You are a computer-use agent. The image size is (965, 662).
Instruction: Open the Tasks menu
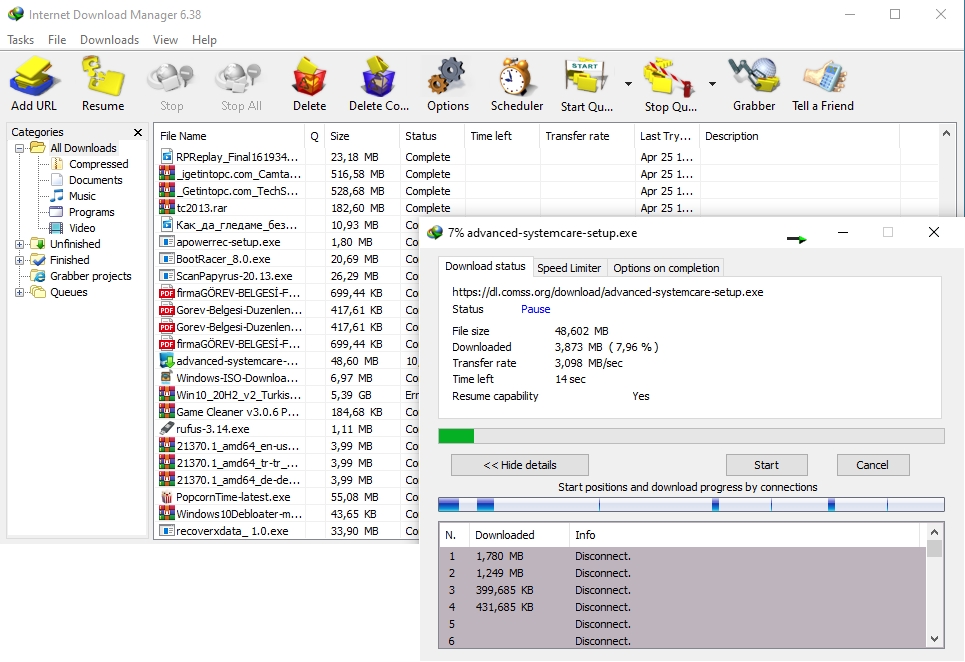pyautogui.click(x=20, y=40)
